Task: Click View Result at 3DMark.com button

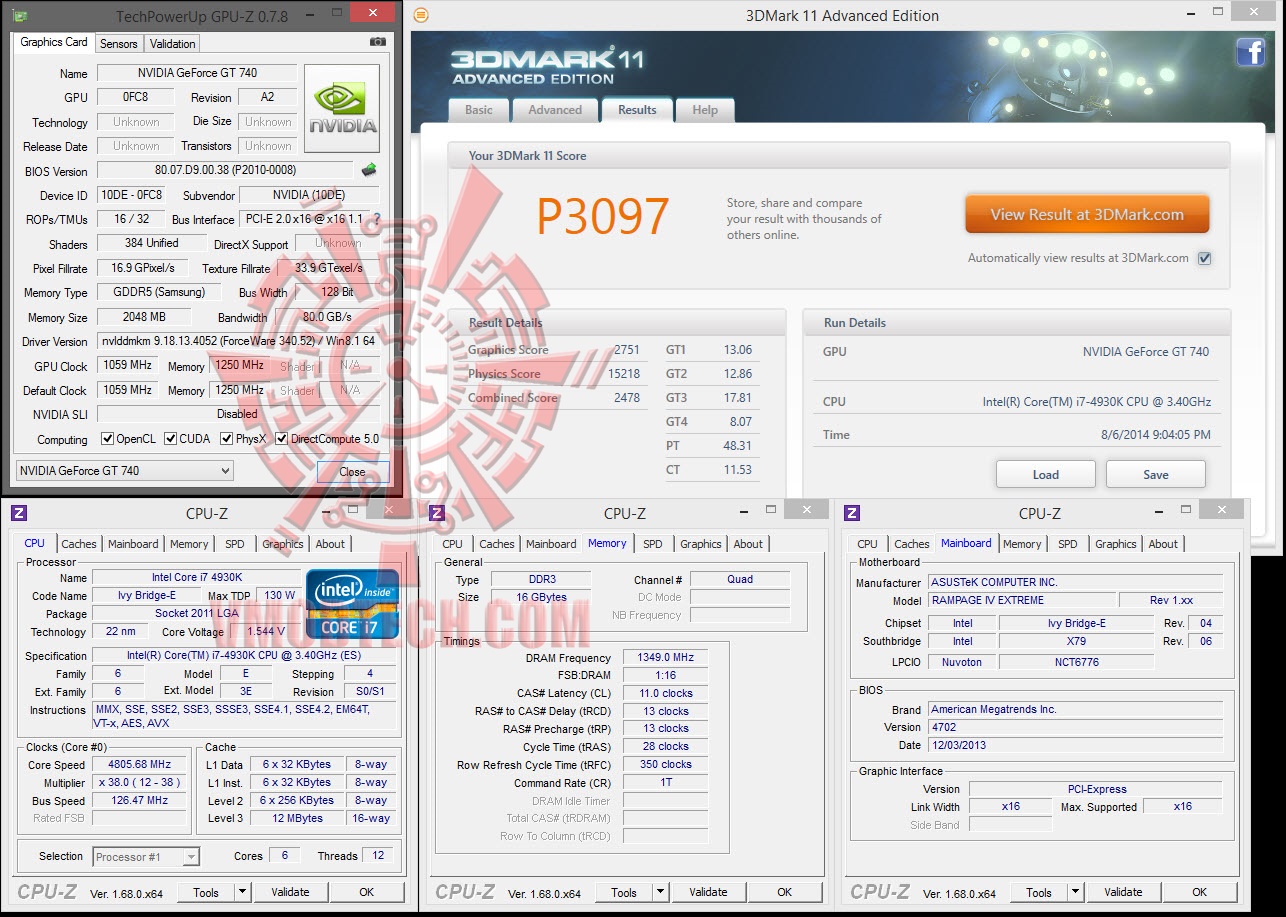Action: tap(1087, 214)
